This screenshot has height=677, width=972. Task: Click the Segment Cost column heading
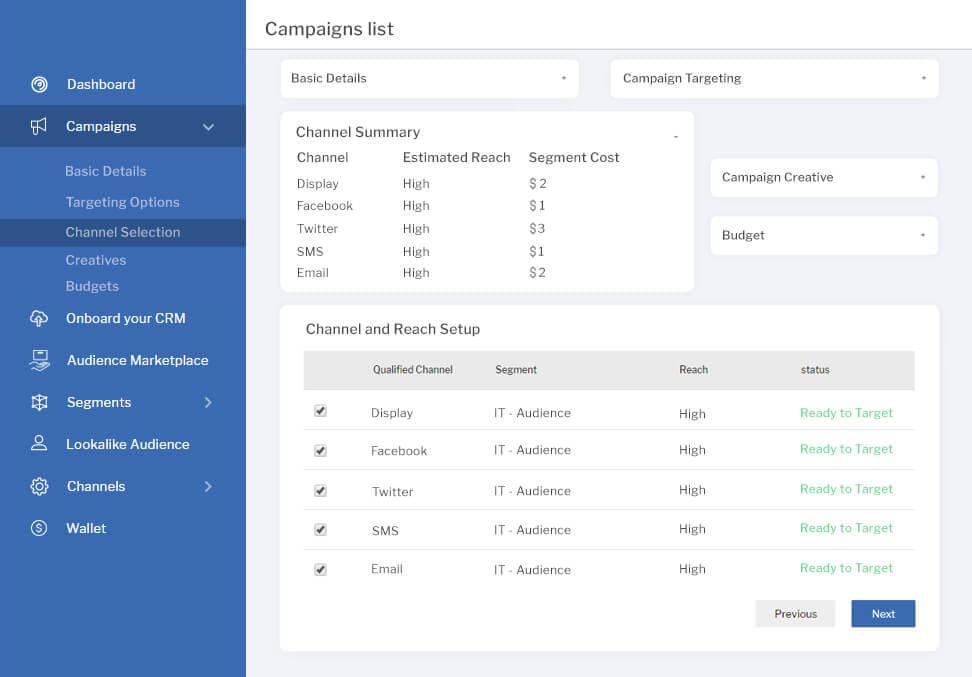point(573,157)
